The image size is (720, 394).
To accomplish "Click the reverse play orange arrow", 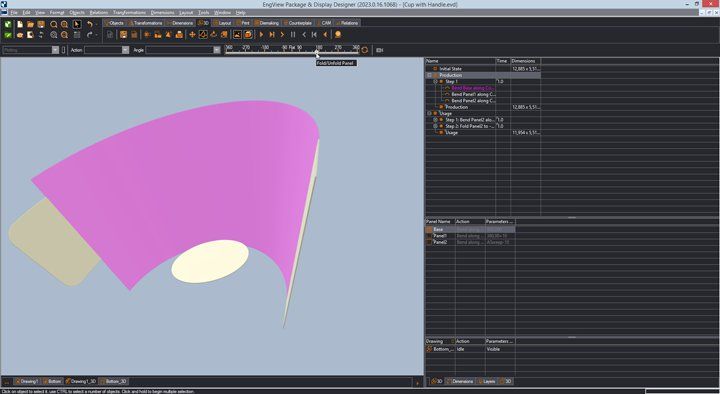I will tap(325, 34).
